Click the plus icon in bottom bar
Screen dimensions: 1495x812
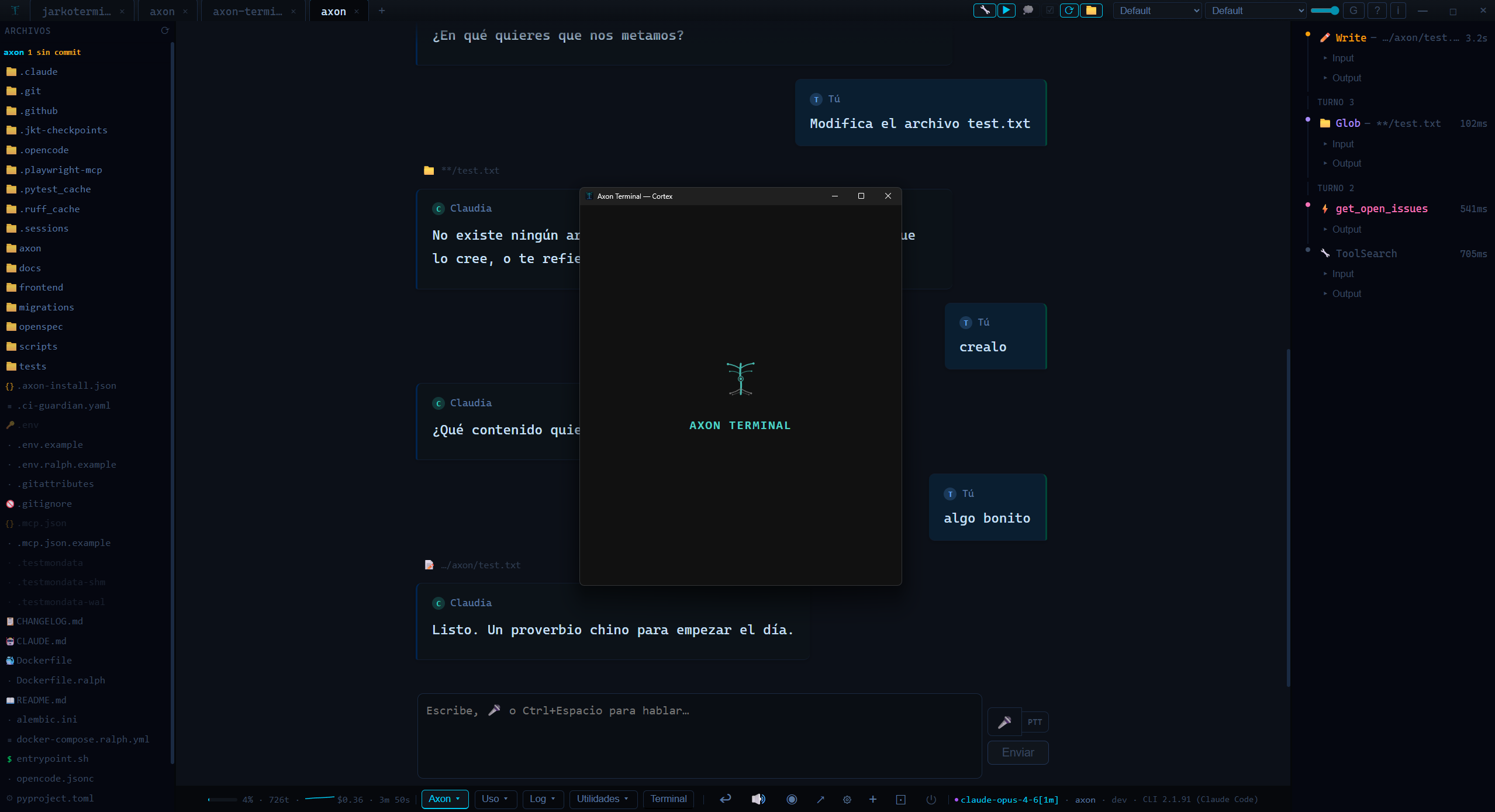point(873,799)
